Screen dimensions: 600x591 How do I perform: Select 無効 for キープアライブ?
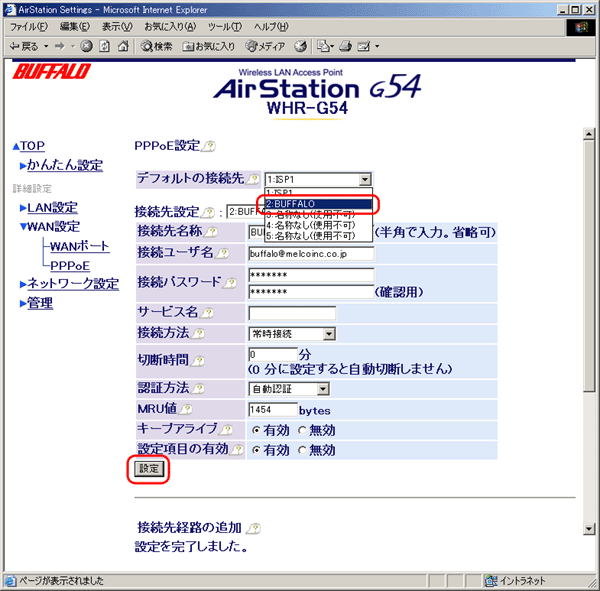302,430
